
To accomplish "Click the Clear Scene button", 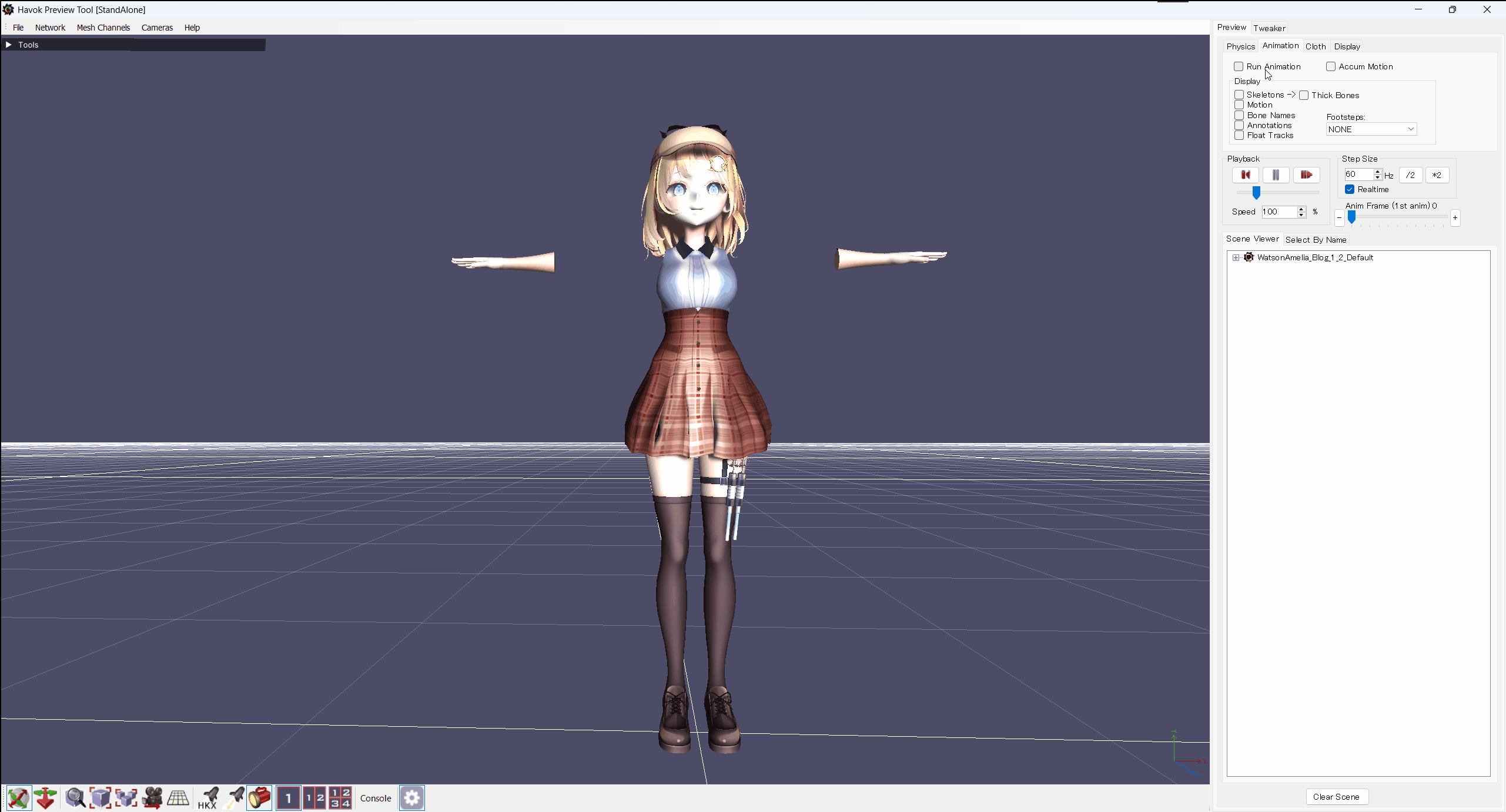I will 1336,797.
